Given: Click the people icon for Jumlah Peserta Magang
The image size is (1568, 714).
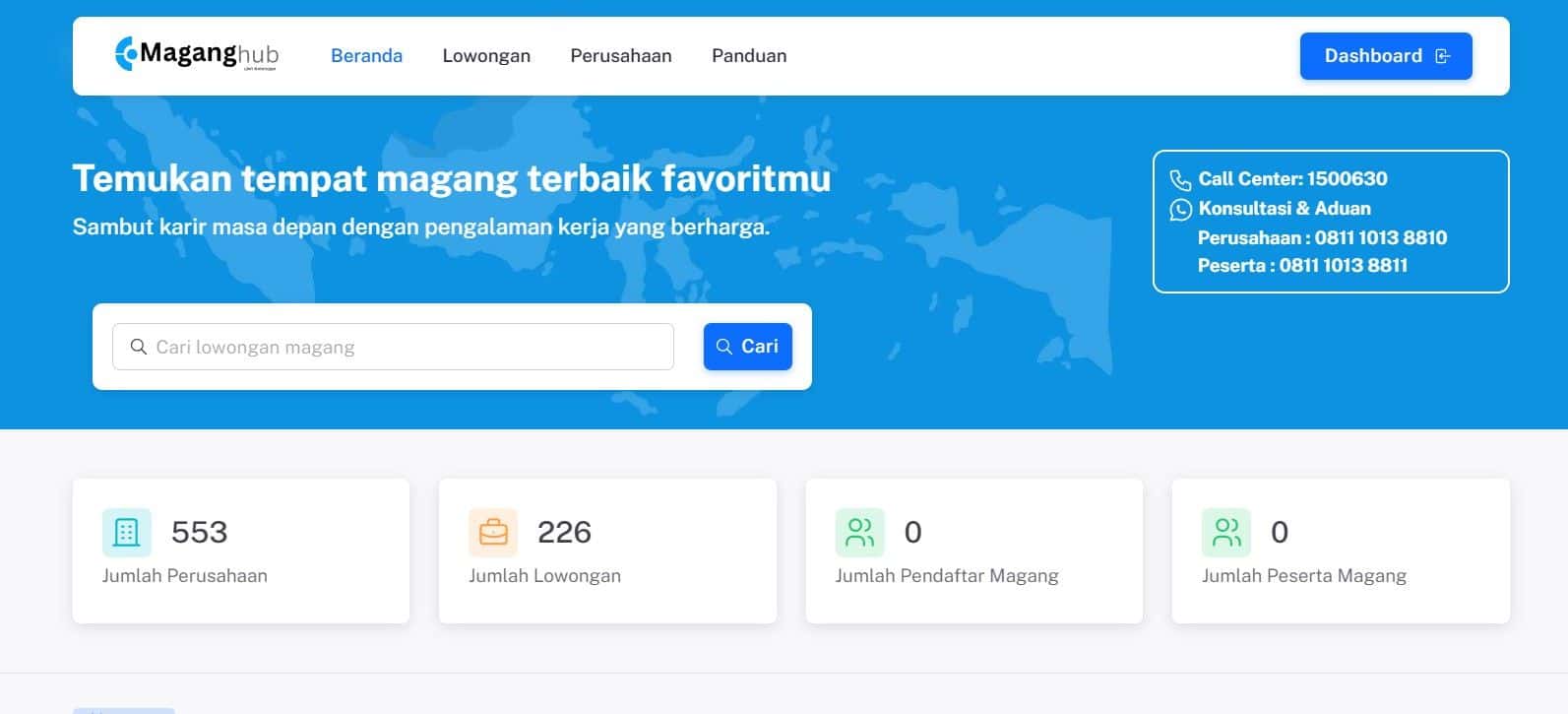Looking at the screenshot, I should click(1226, 533).
